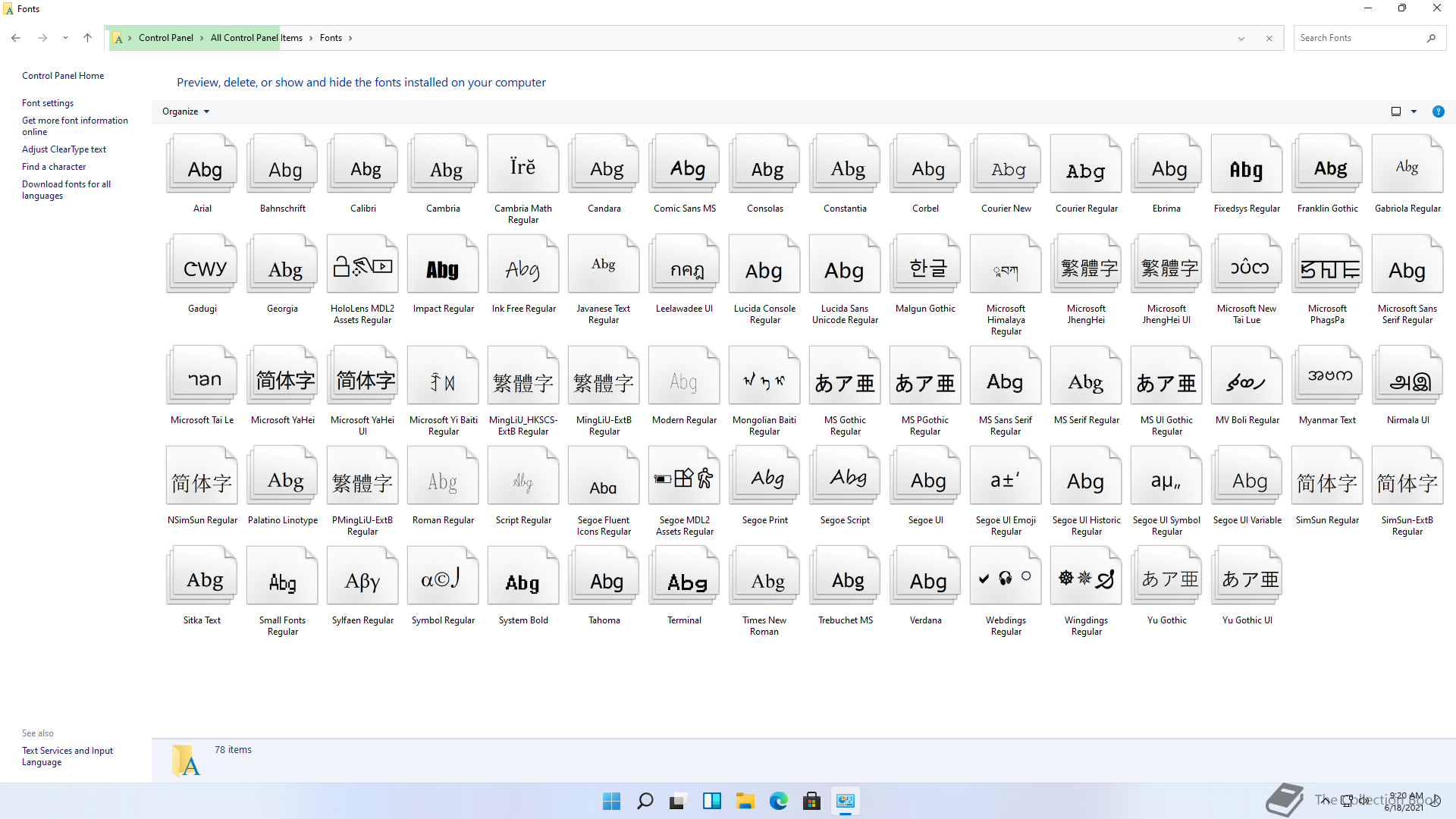Select the Cambria Math Regular font icon
Image resolution: width=1456 pixels, height=819 pixels.
click(523, 164)
